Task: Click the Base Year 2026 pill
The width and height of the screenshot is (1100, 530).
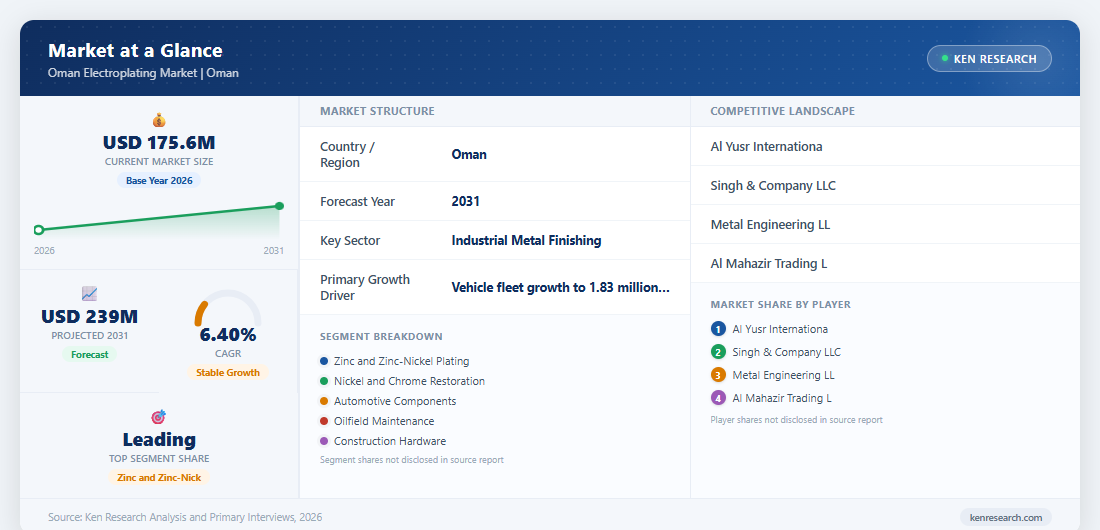Action: [x=159, y=180]
